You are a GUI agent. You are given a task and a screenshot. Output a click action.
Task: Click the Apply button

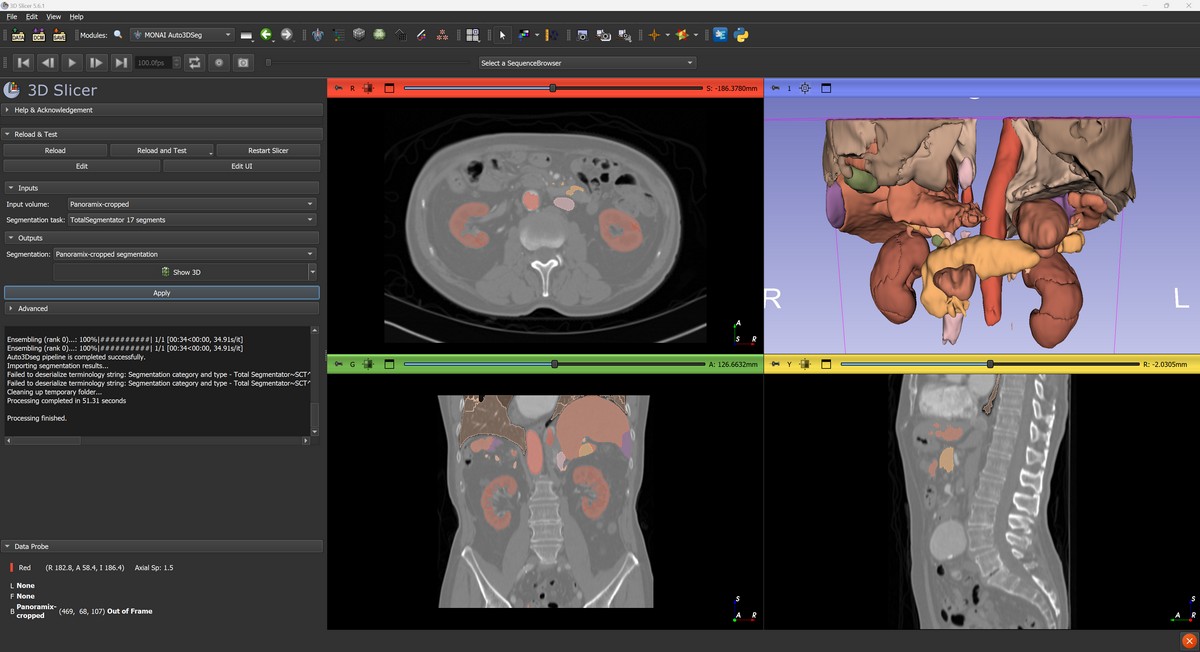tap(162, 293)
